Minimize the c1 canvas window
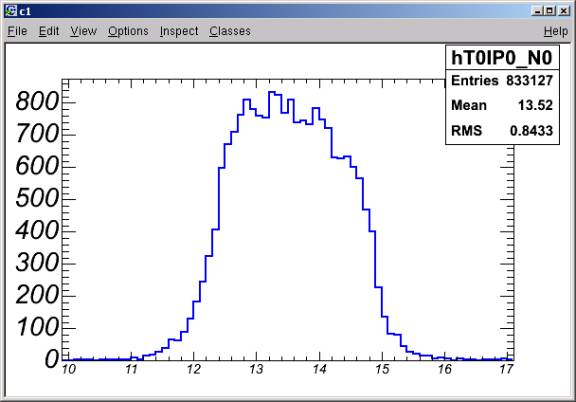Screen dimensions: 576x402 click(537, 11)
